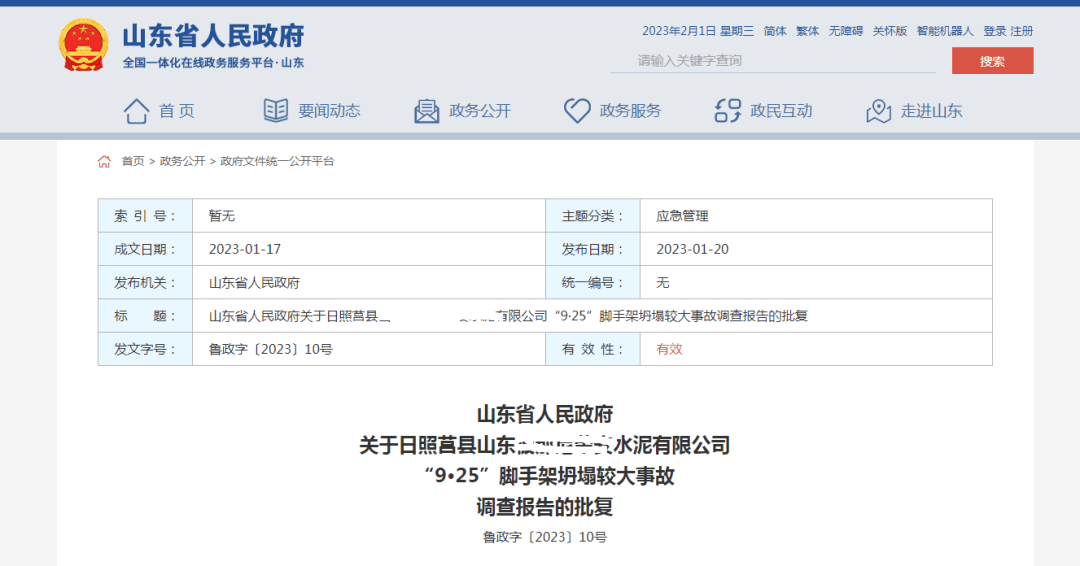Focus the keyword search input field
Viewport: 1080px width, 566px height.
pos(772,61)
